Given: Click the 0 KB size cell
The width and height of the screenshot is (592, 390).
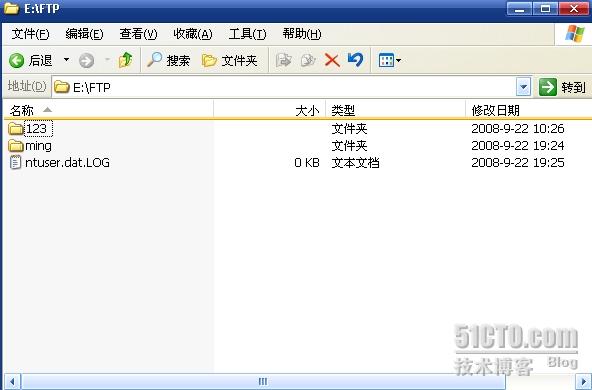Looking at the screenshot, I should [x=307, y=163].
